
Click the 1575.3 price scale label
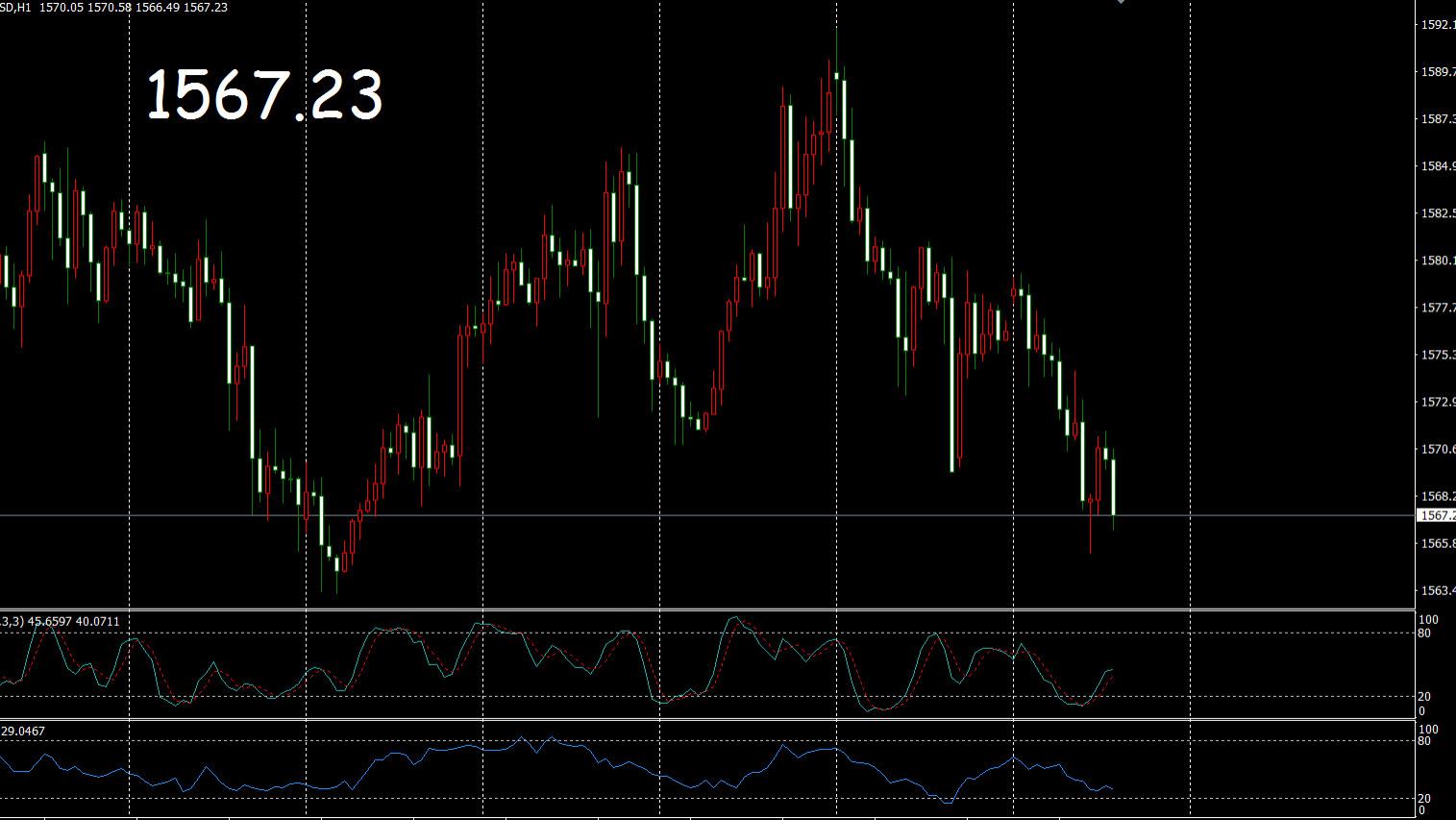pos(1438,355)
